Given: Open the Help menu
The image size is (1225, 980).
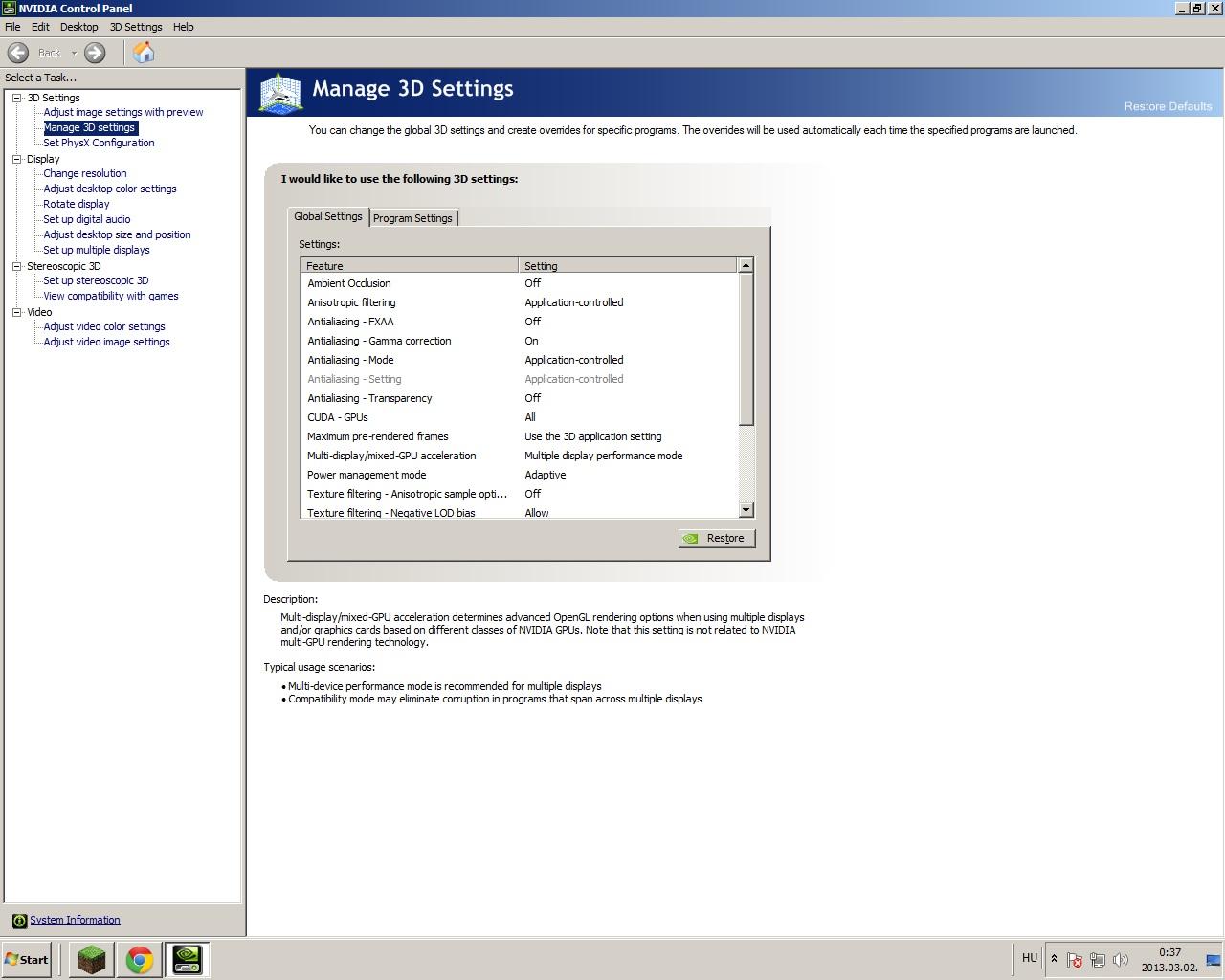Looking at the screenshot, I should (x=183, y=27).
